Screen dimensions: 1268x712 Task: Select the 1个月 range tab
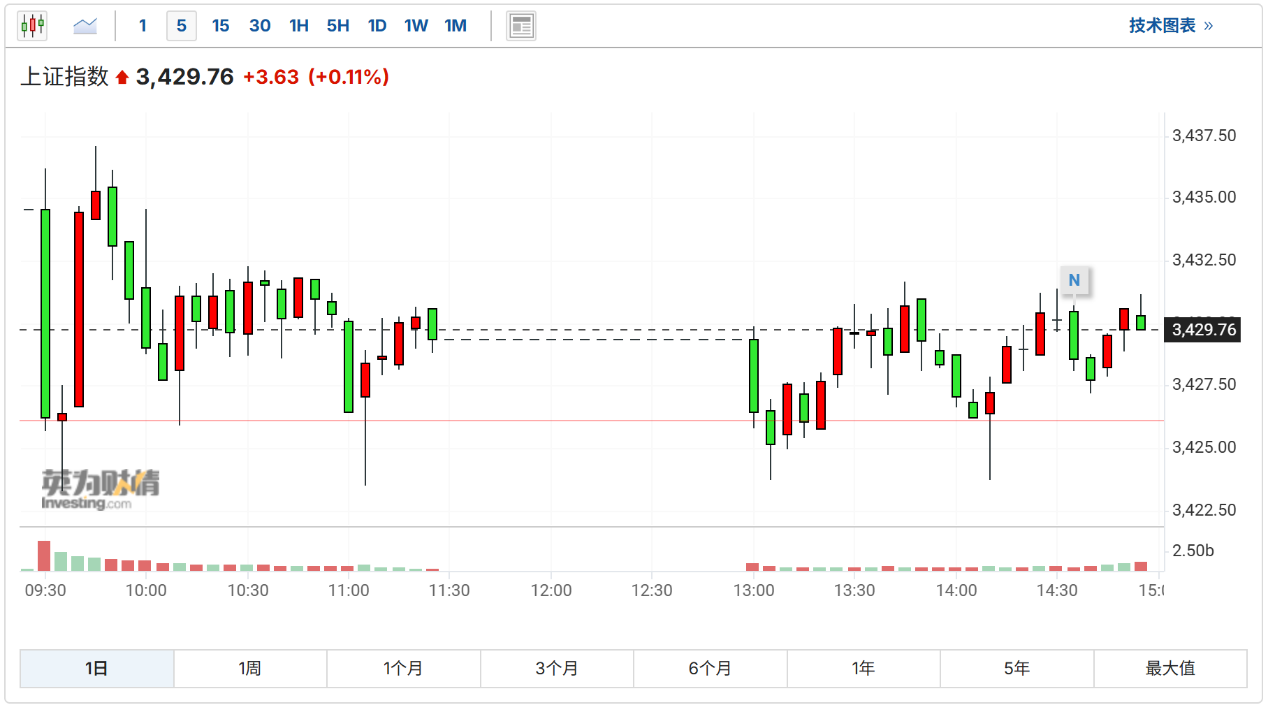pyautogui.click(x=404, y=668)
